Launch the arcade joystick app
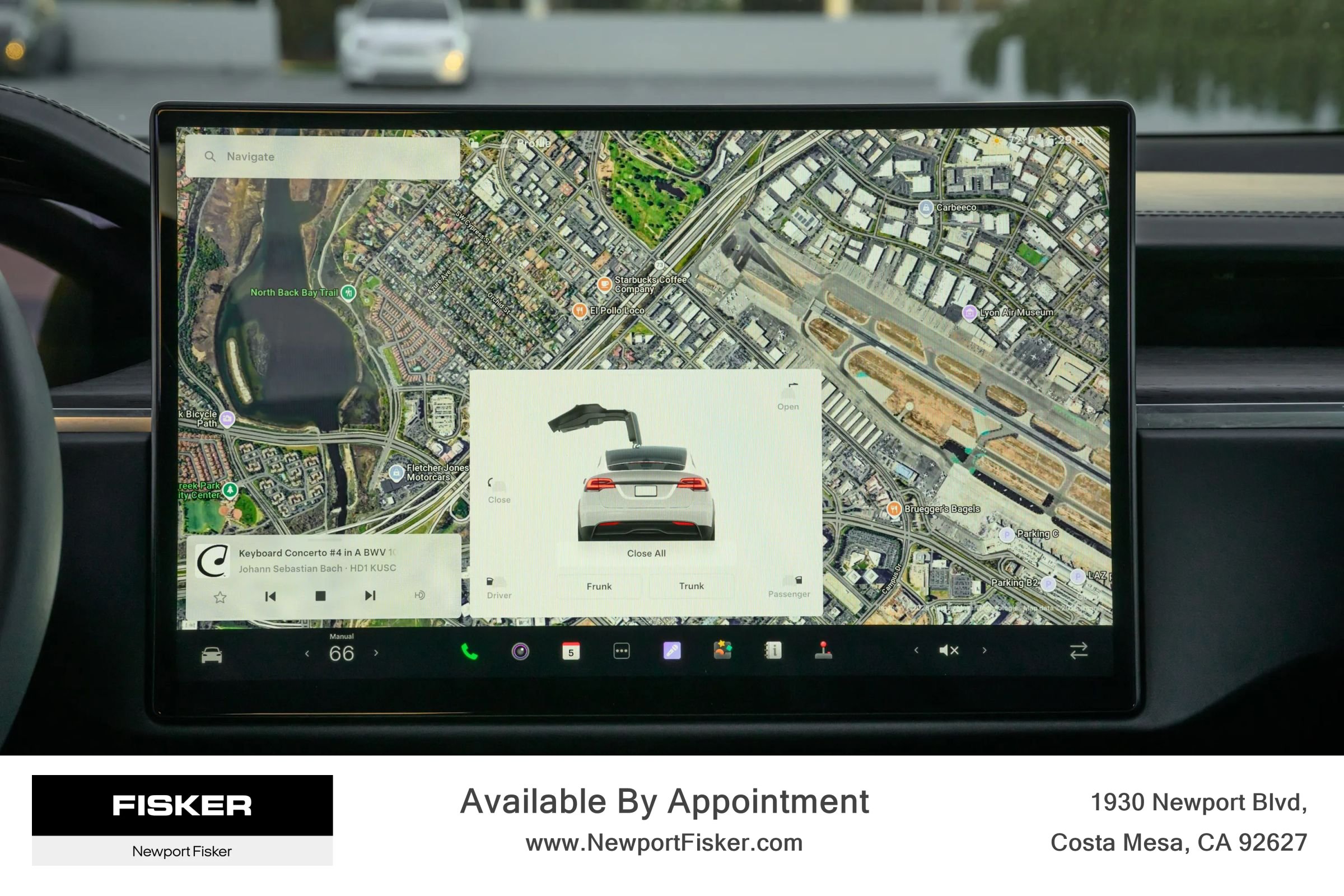1344x896 pixels. pos(823,650)
